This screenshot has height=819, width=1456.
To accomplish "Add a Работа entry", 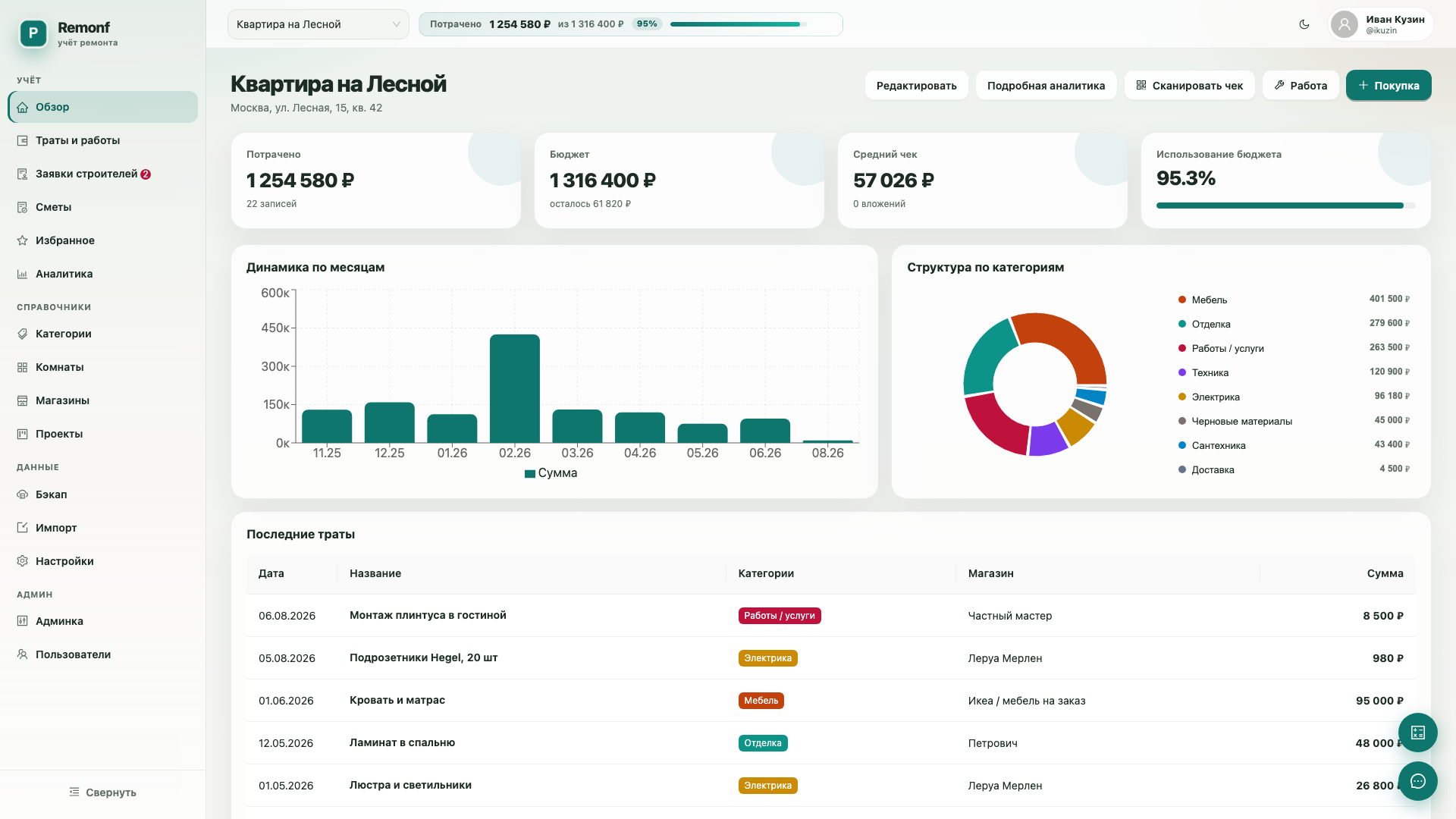I will (1301, 86).
